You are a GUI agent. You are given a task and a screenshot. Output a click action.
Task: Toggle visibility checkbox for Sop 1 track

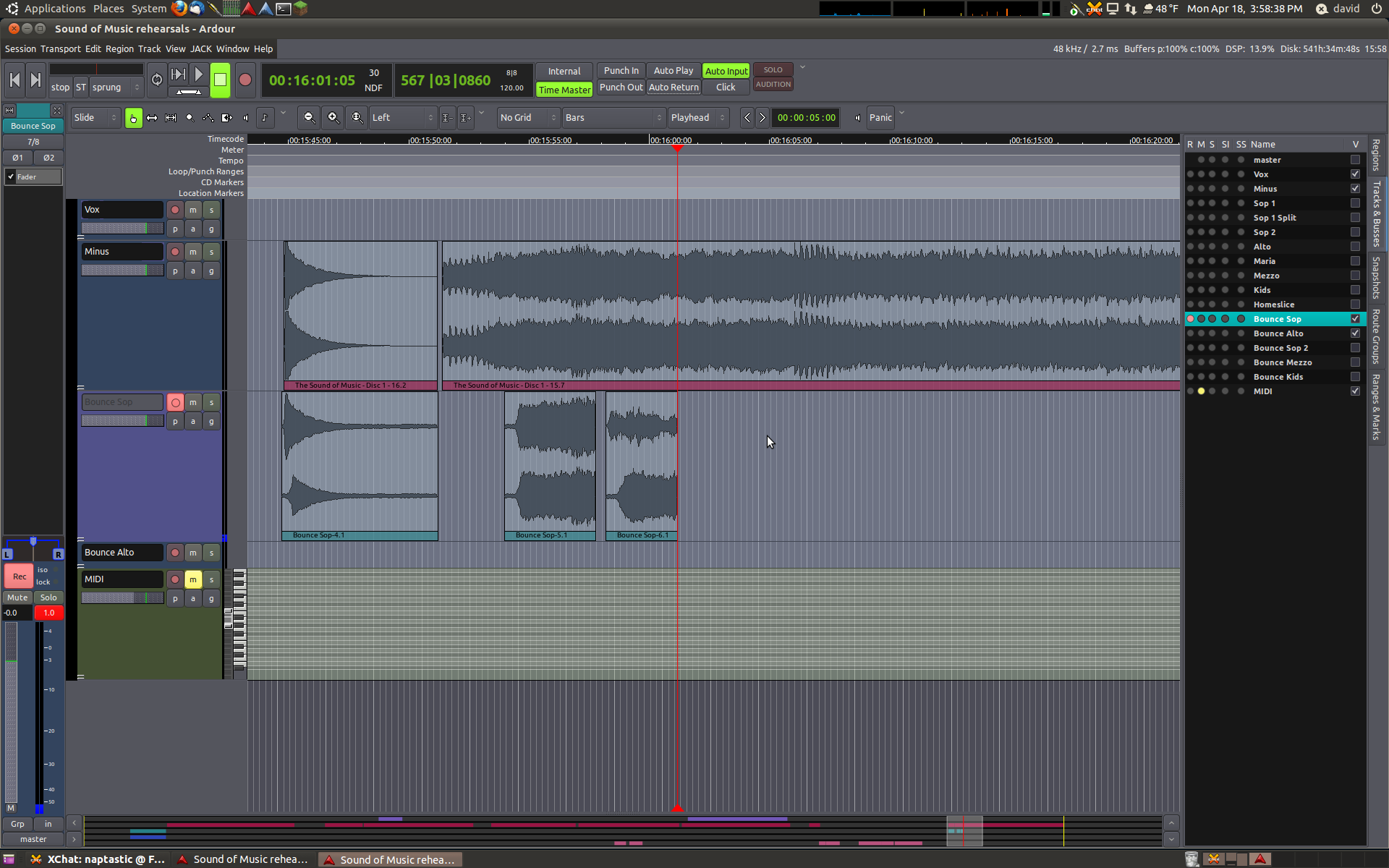point(1355,203)
